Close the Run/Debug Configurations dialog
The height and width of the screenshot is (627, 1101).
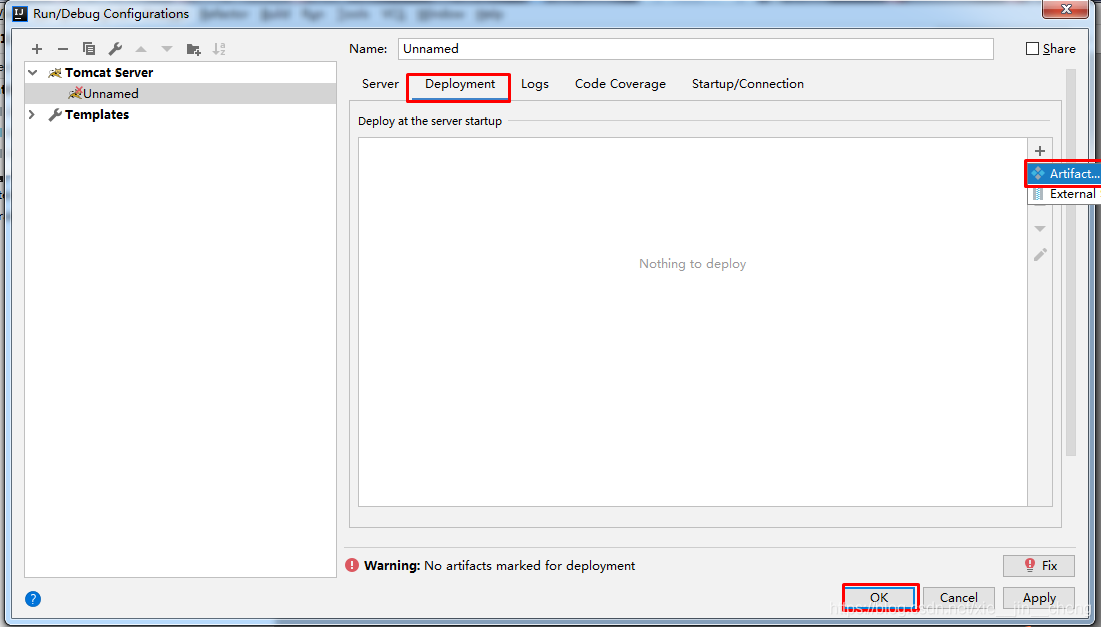1066,8
